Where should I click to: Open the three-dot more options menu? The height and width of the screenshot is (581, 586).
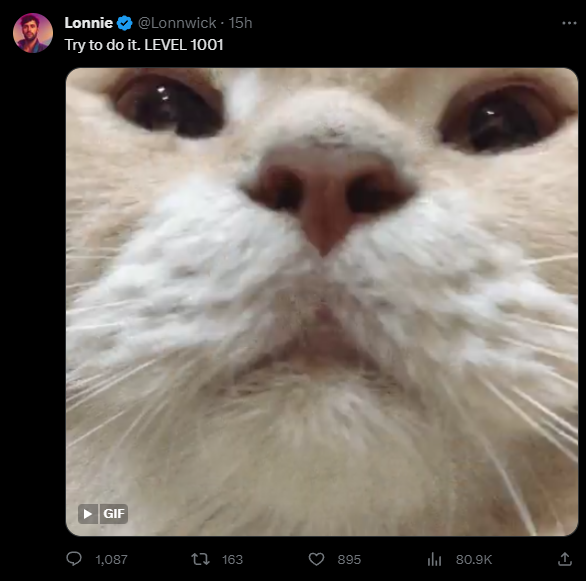pyautogui.click(x=569, y=23)
